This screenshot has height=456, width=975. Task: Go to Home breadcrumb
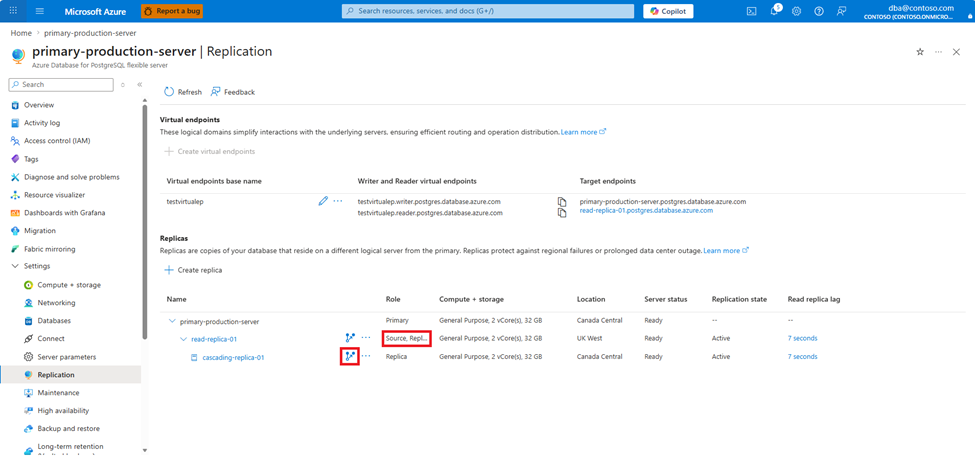coord(21,33)
